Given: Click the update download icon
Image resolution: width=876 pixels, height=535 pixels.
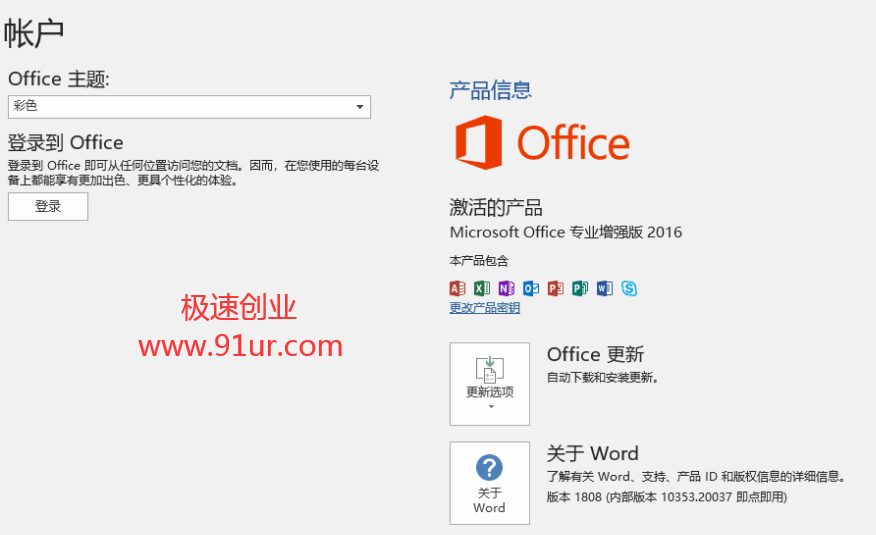Looking at the screenshot, I should (x=490, y=369).
